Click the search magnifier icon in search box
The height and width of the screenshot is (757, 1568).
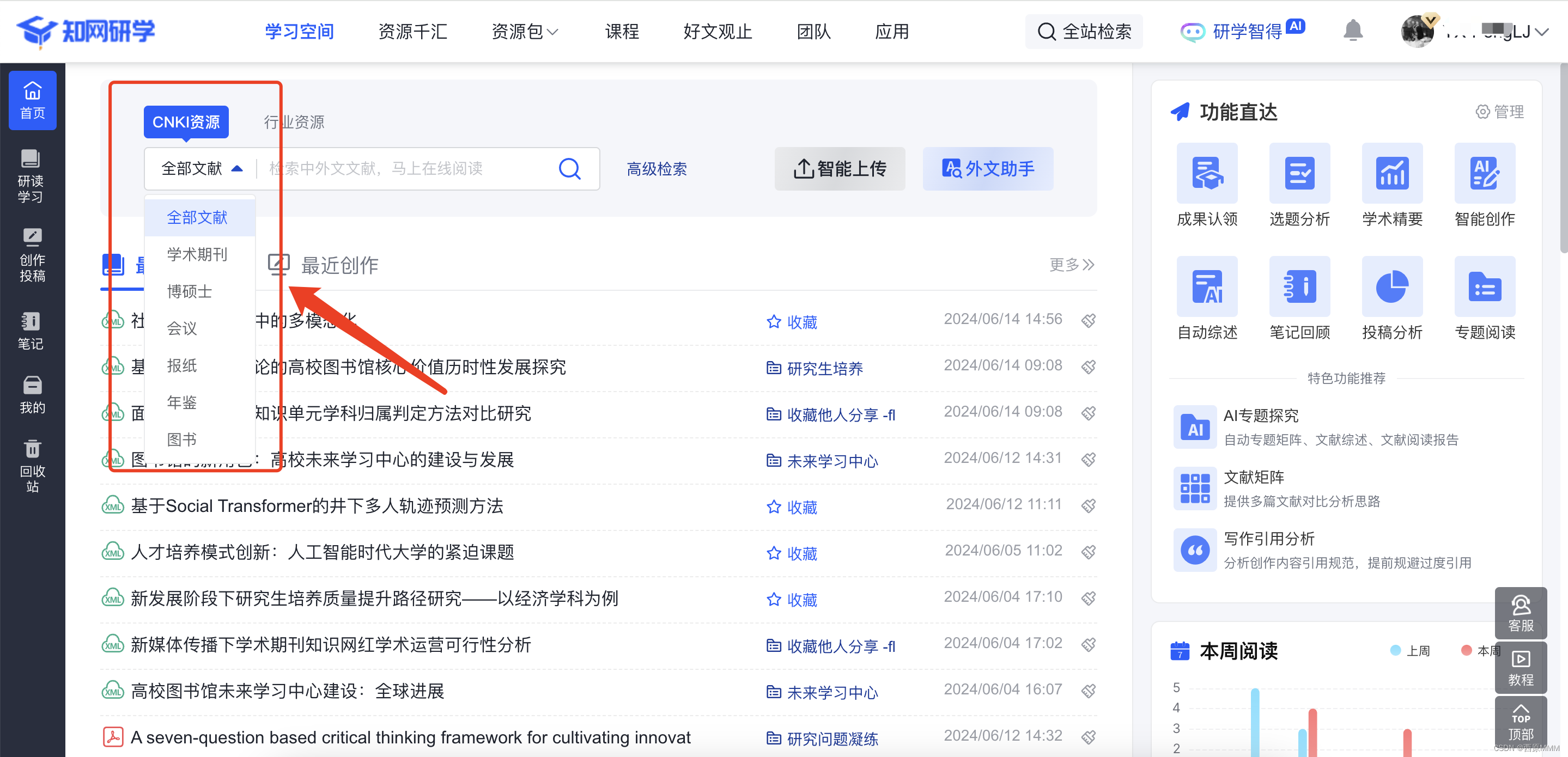tap(569, 169)
